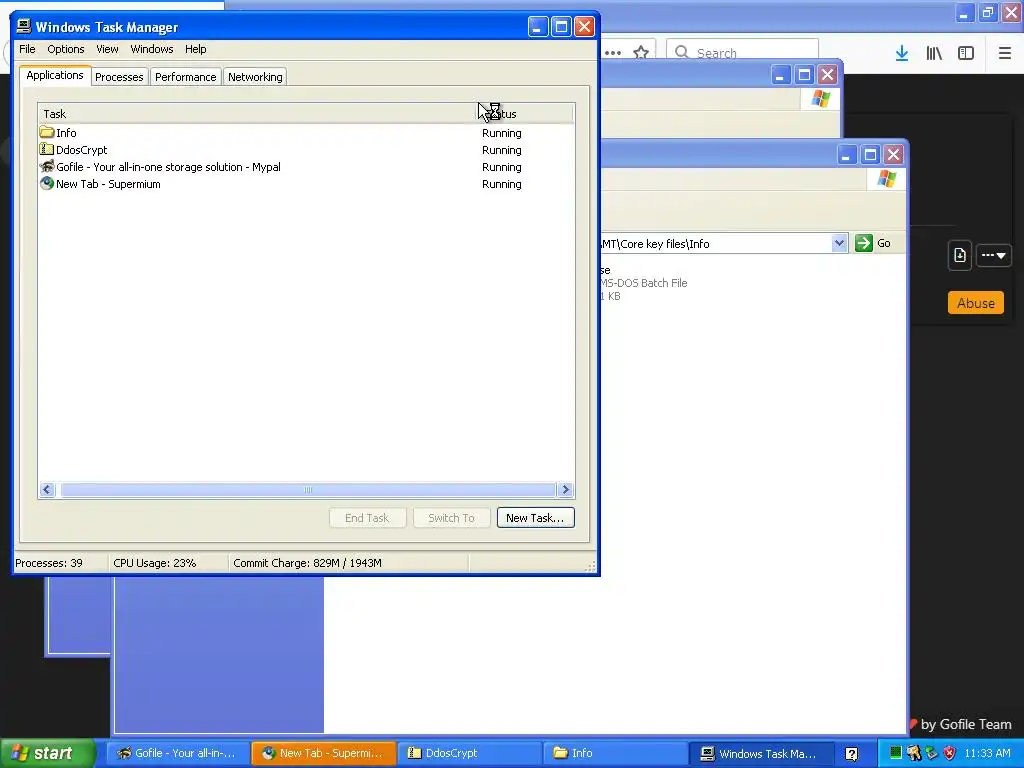Select the Gofile Mypal task row
Image resolution: width=1024 pixels, height=768 pixels.
(306, 167)
